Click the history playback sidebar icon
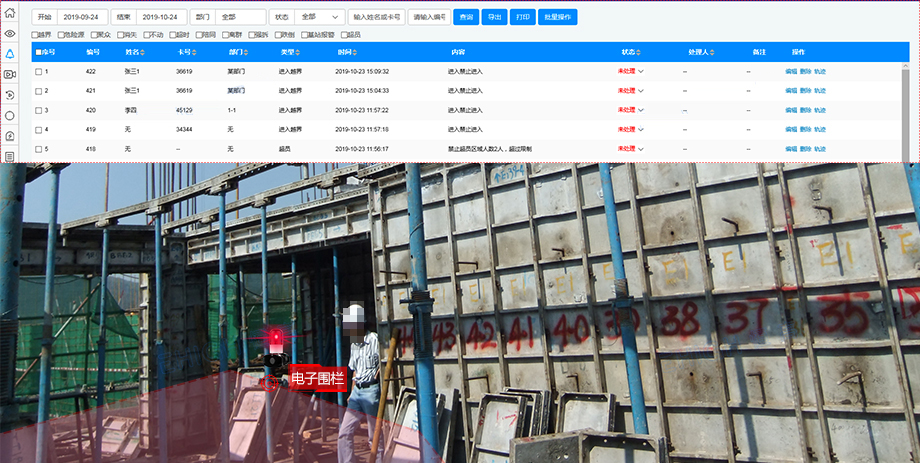920x463 pixels. 9,95
